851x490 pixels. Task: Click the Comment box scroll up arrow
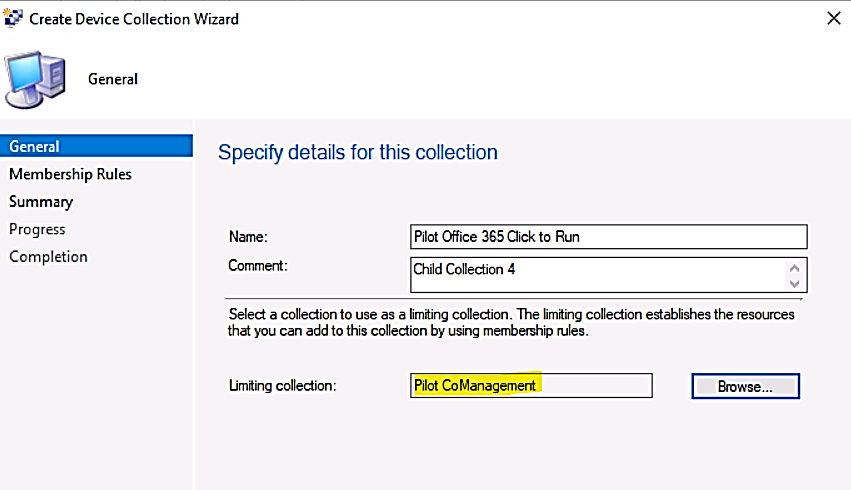click(x=795, y=268)
